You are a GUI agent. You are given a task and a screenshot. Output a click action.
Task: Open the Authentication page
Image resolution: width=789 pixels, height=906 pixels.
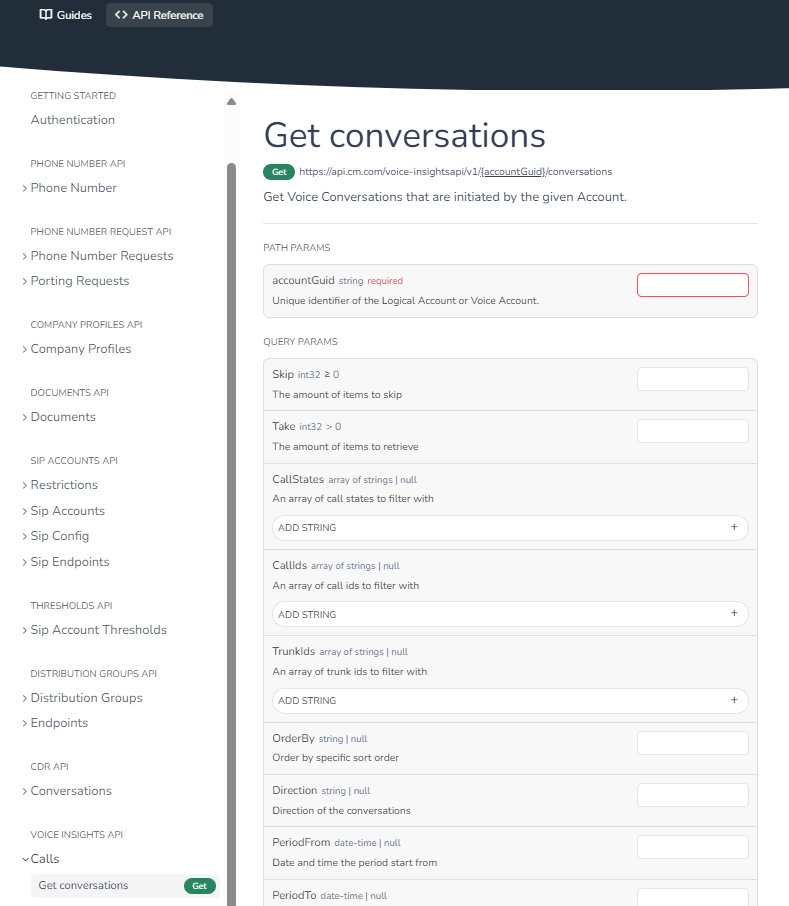72,120
